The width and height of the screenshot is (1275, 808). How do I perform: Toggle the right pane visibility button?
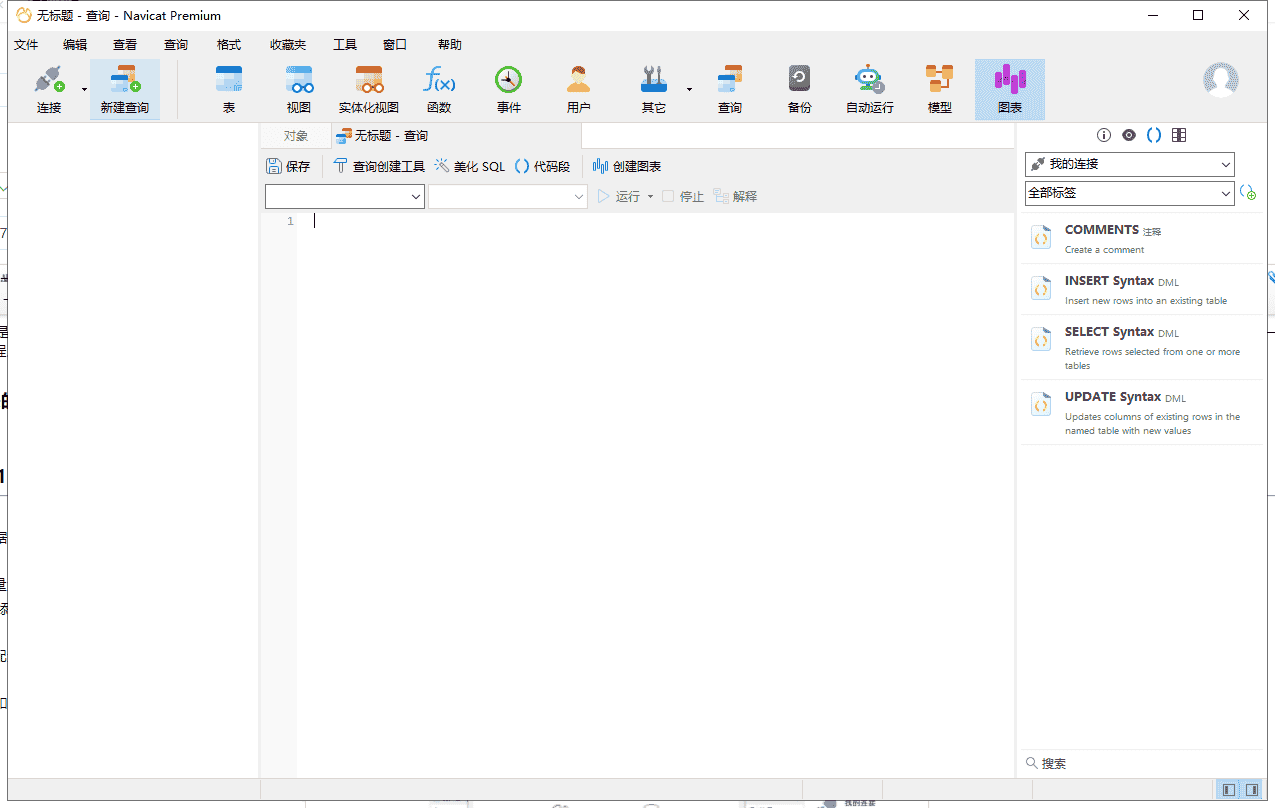[x=1251, y=790]
